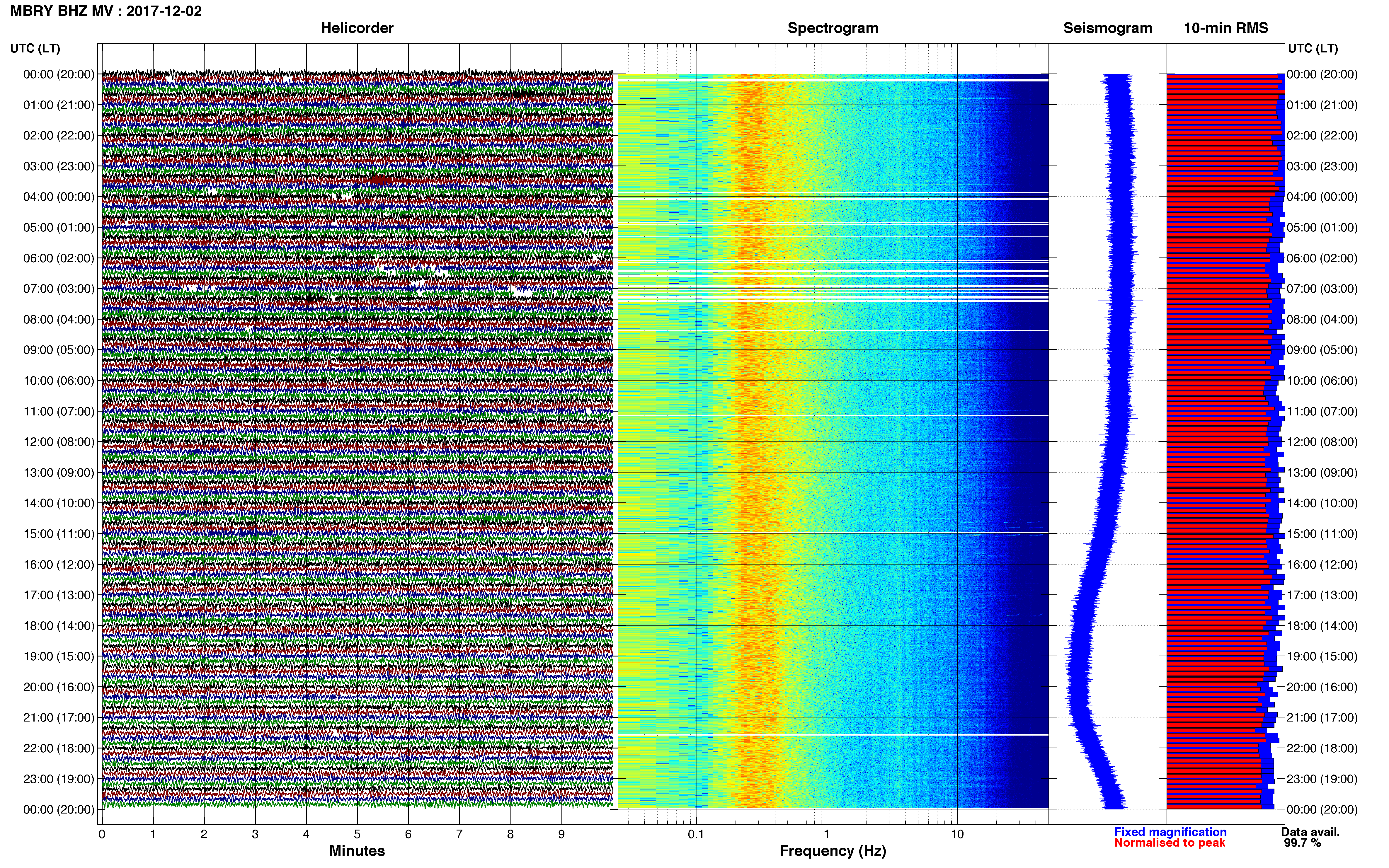The image size is (1389, 868).
Task: Click the Minutes axis tick label "2"
Action: point(204,835)
